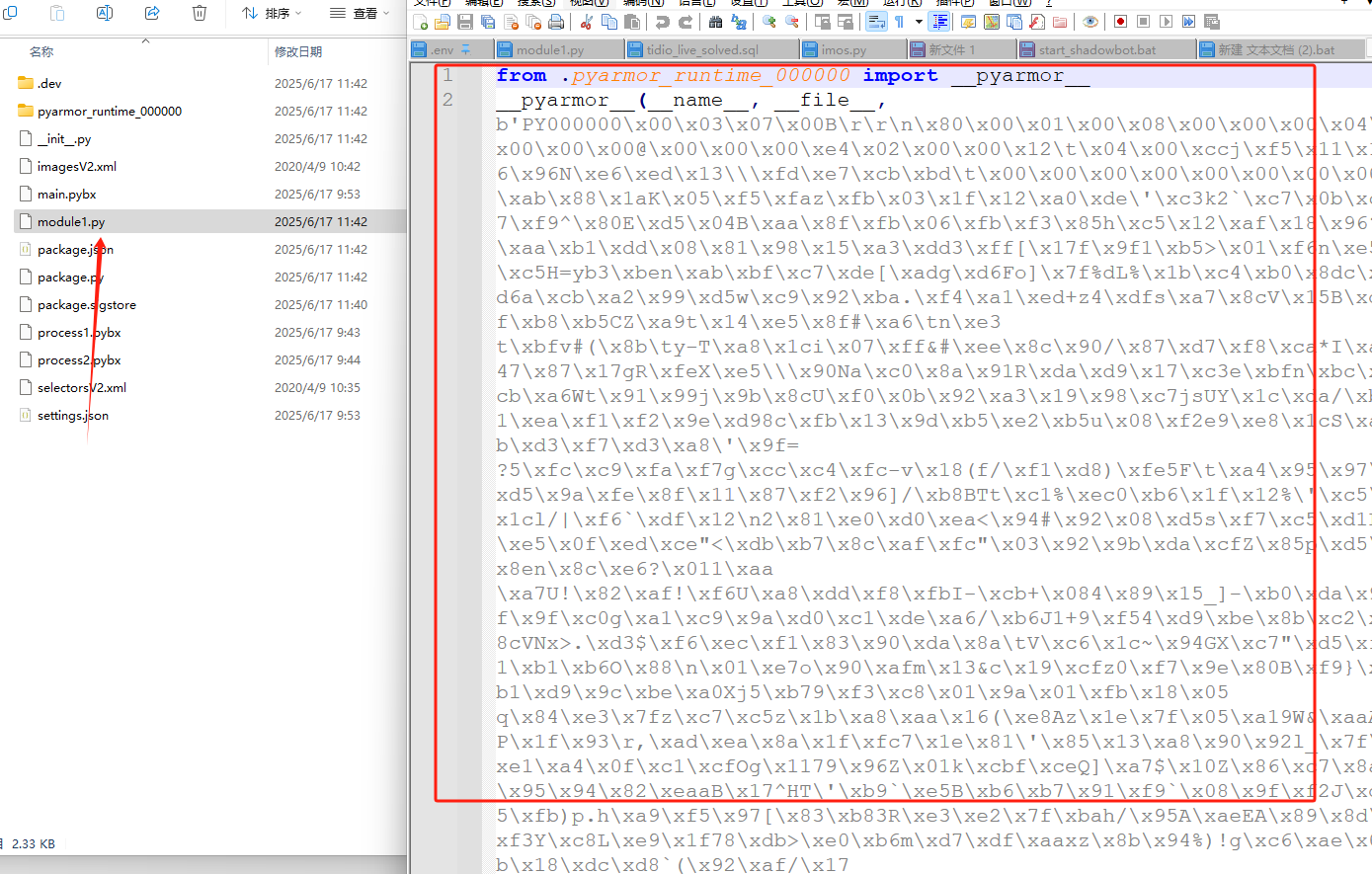Save the currently recorded macro icon
The width and height of the screenshot is (1372, 874).
(x=1212, y=22)
